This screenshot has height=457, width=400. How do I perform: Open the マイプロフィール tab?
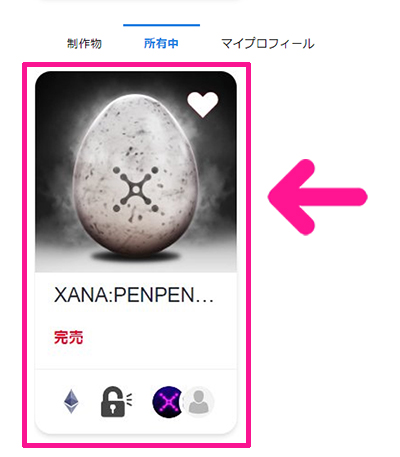(x=268, y=44)
